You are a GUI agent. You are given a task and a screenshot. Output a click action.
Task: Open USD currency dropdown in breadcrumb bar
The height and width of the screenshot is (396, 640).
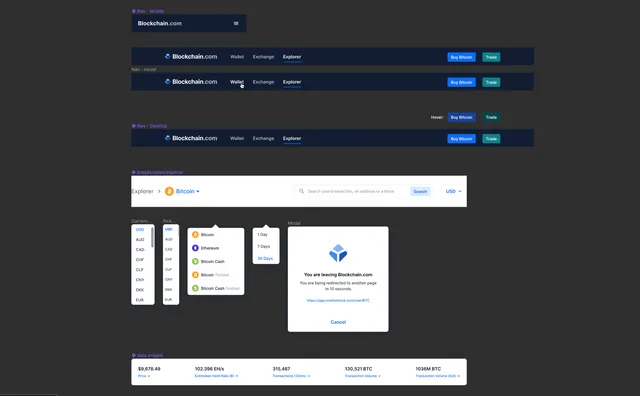point(453,191)
